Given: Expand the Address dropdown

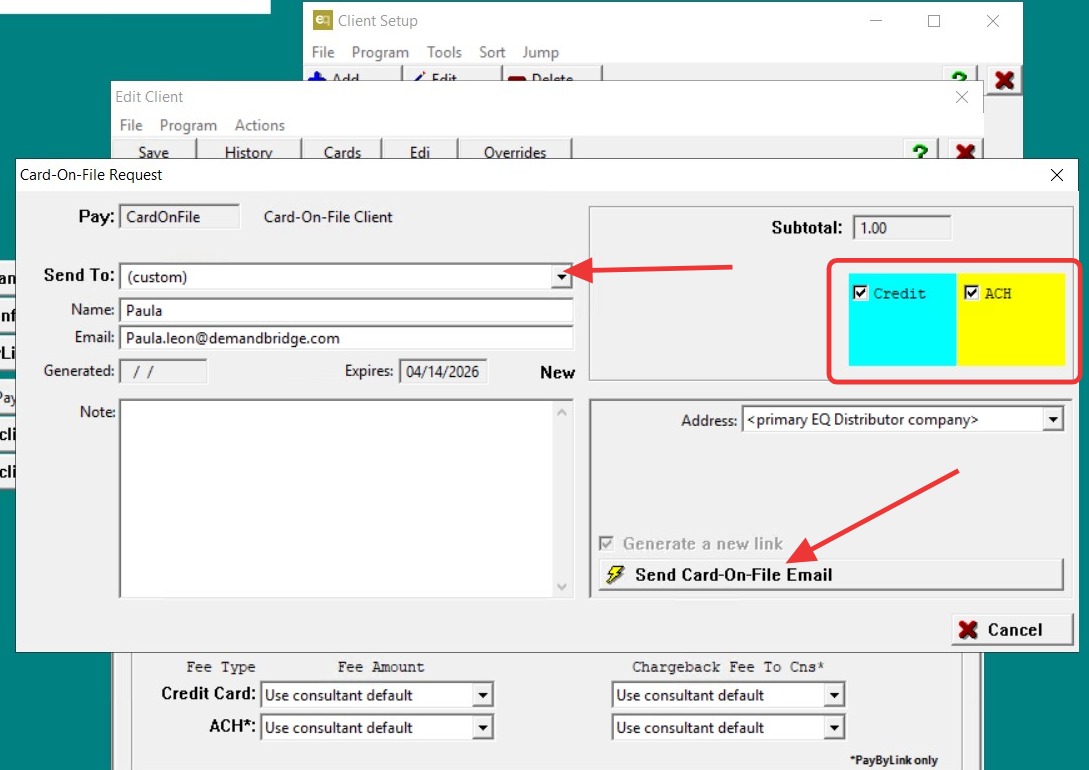Looking at the screenshot, I should [1054, 419].
